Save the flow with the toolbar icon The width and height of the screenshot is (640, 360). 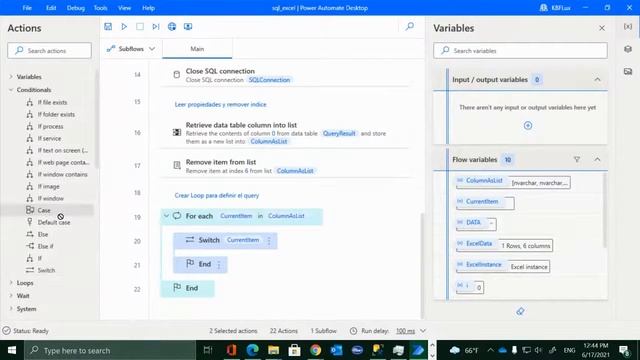(108, 27)
